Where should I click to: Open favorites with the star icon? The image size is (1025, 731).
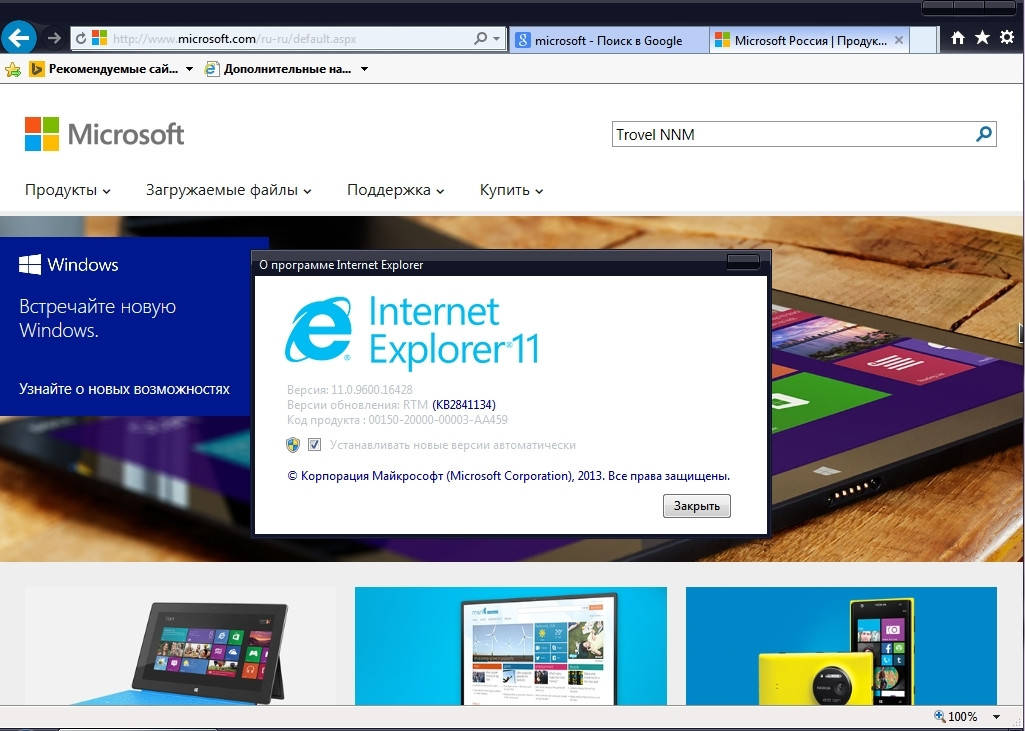[982, 38]
